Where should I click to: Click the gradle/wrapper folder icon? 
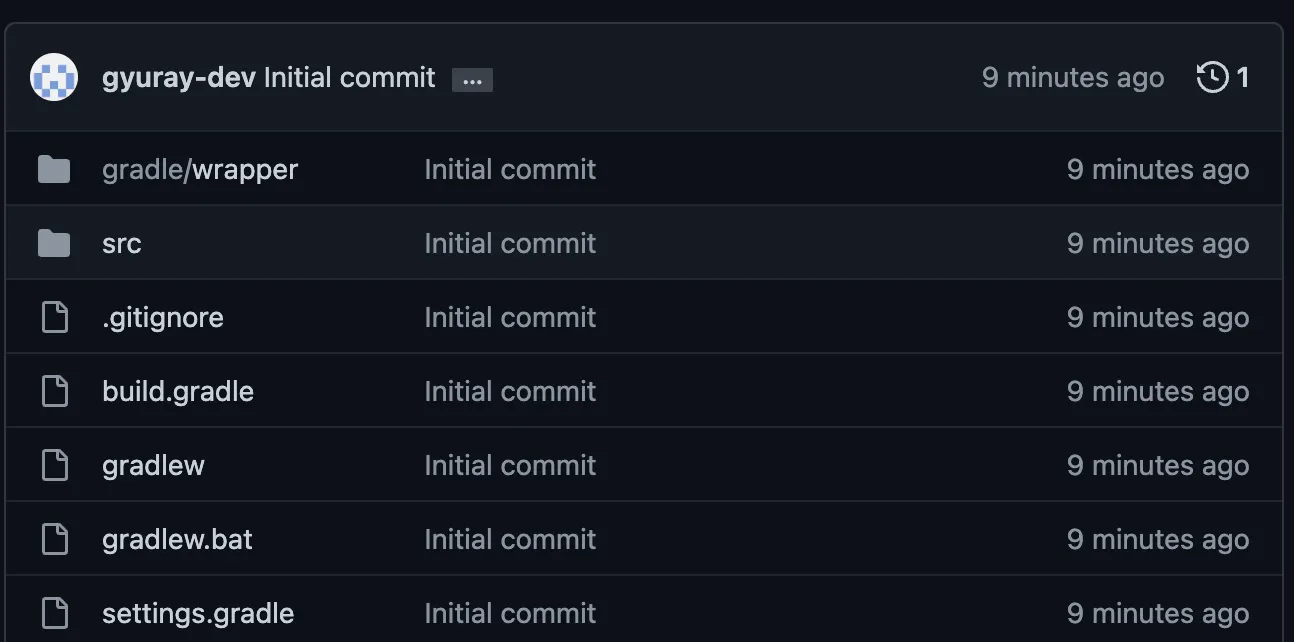[x=54, y=170]
